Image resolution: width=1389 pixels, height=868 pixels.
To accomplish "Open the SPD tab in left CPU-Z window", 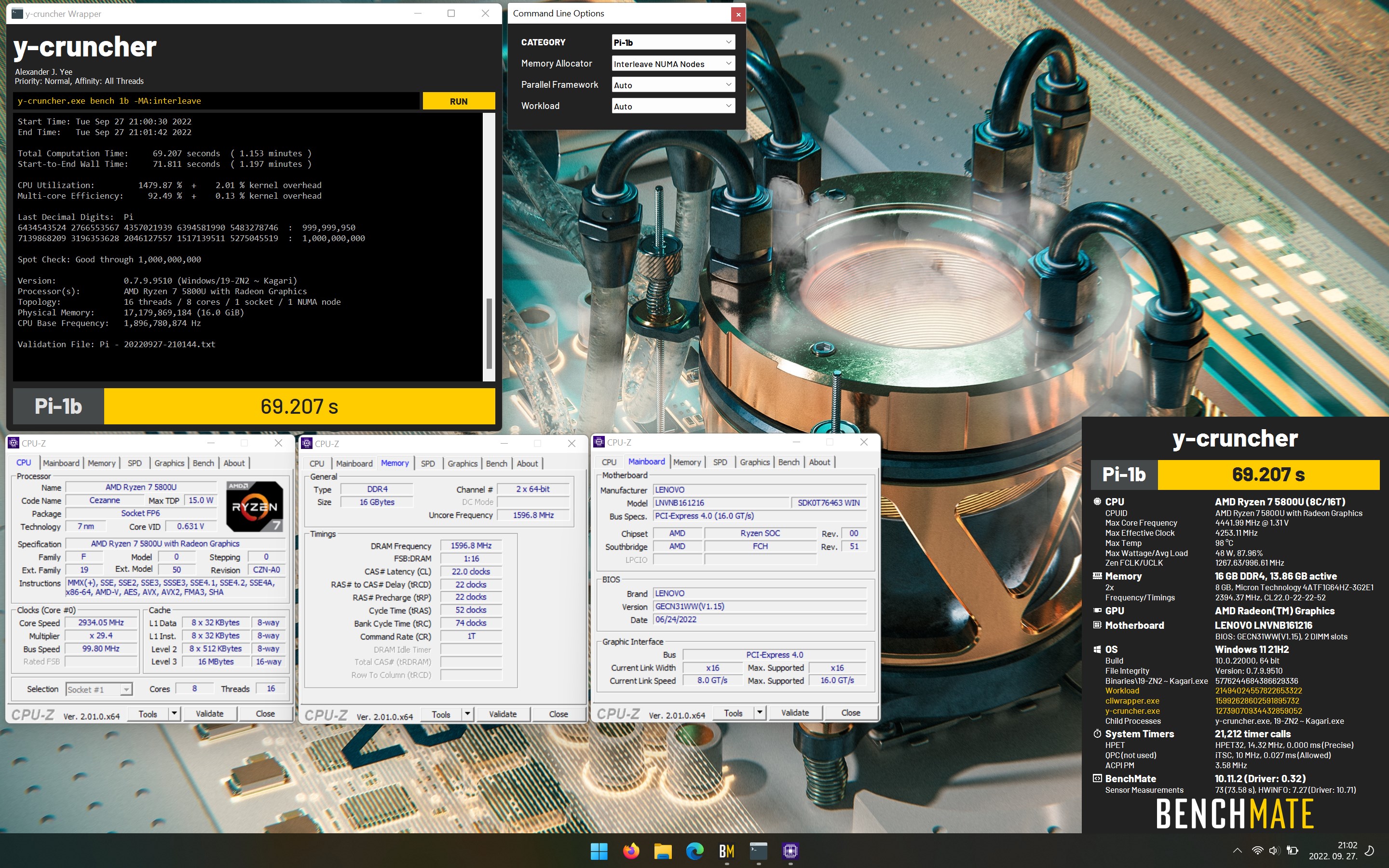I will tap(135, 463).
